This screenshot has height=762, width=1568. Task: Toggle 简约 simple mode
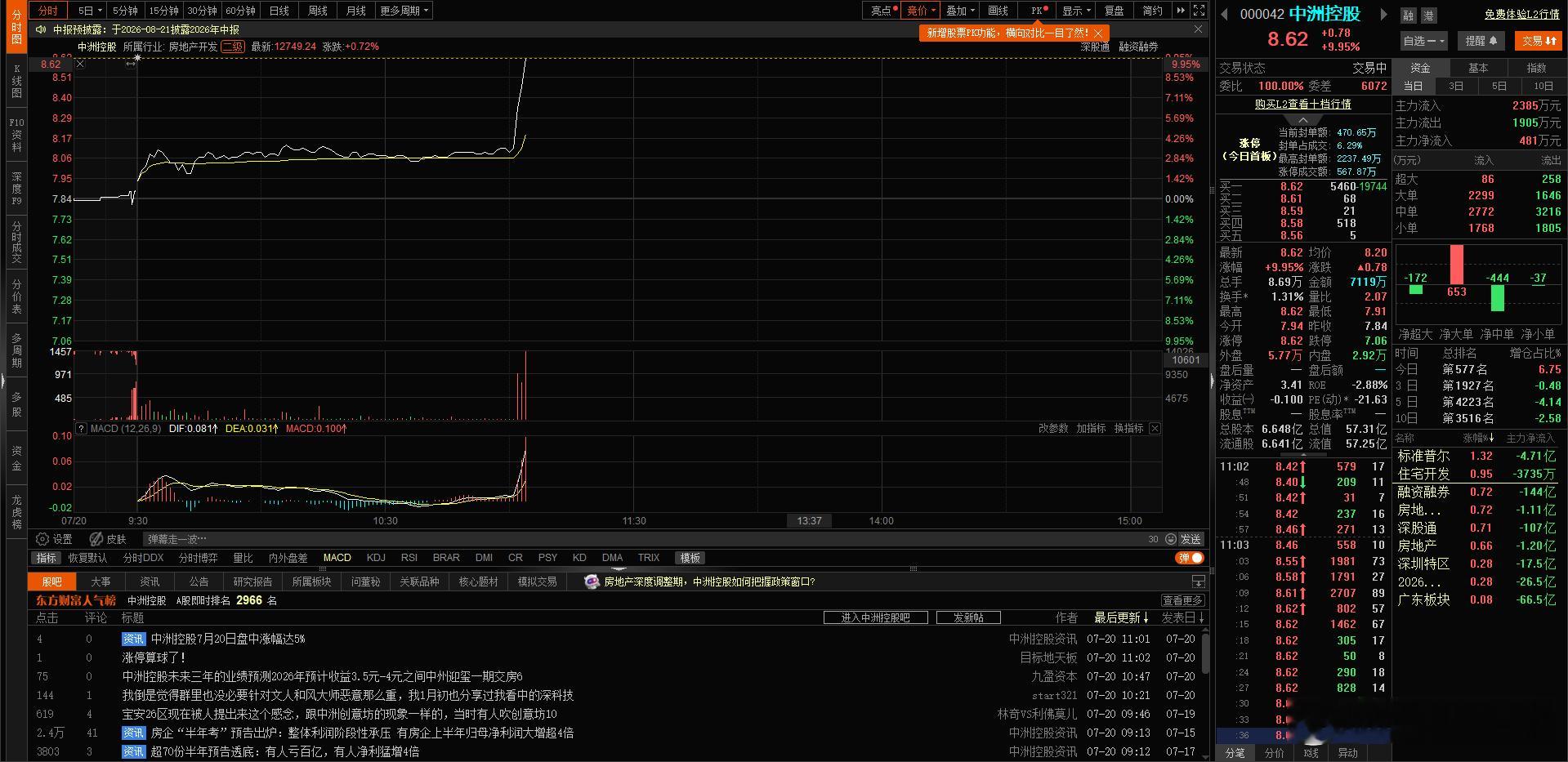click(1152, 11)
